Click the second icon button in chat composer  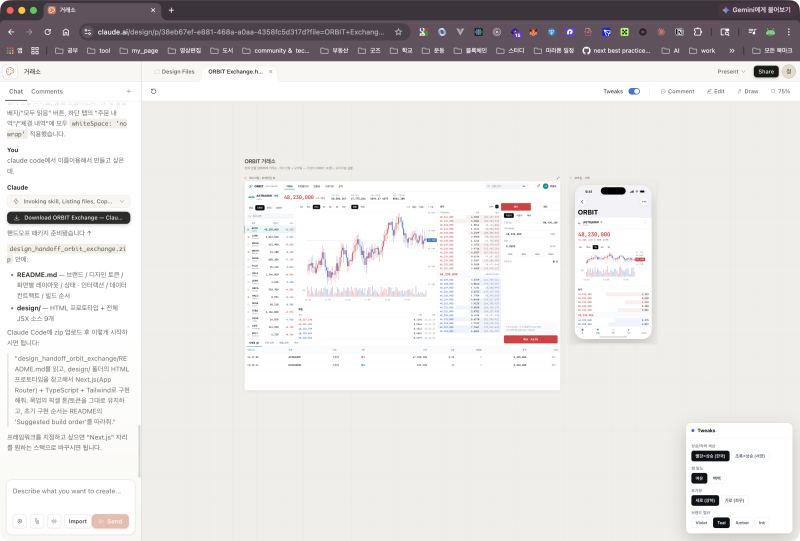click(x=37, y=521)
